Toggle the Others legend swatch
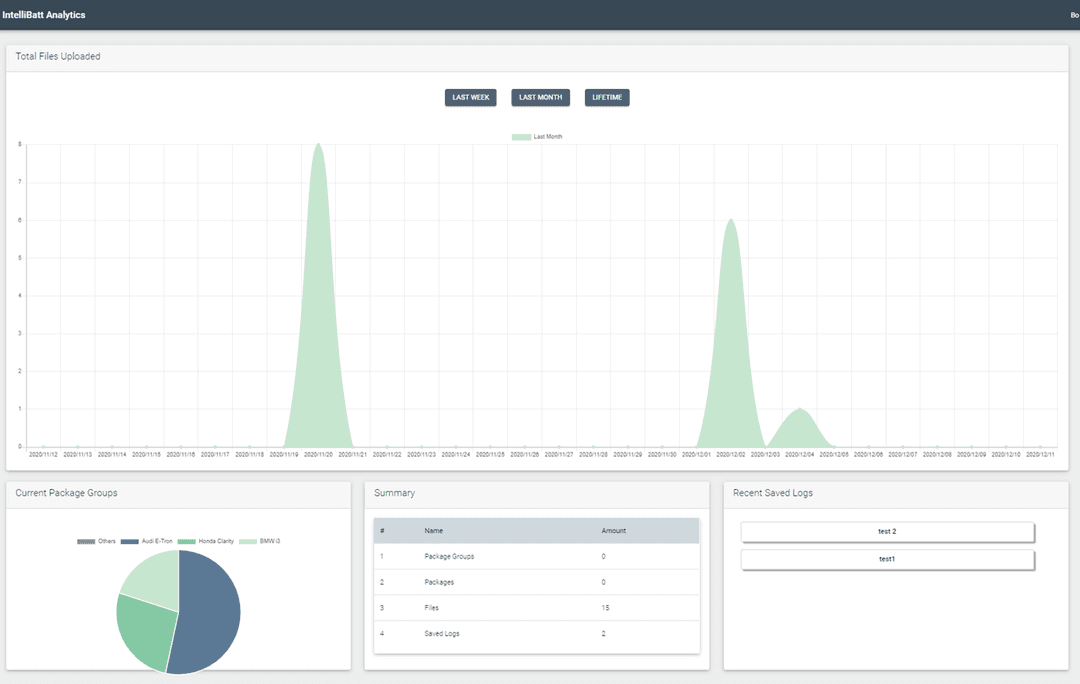 (x=86, y=541)
